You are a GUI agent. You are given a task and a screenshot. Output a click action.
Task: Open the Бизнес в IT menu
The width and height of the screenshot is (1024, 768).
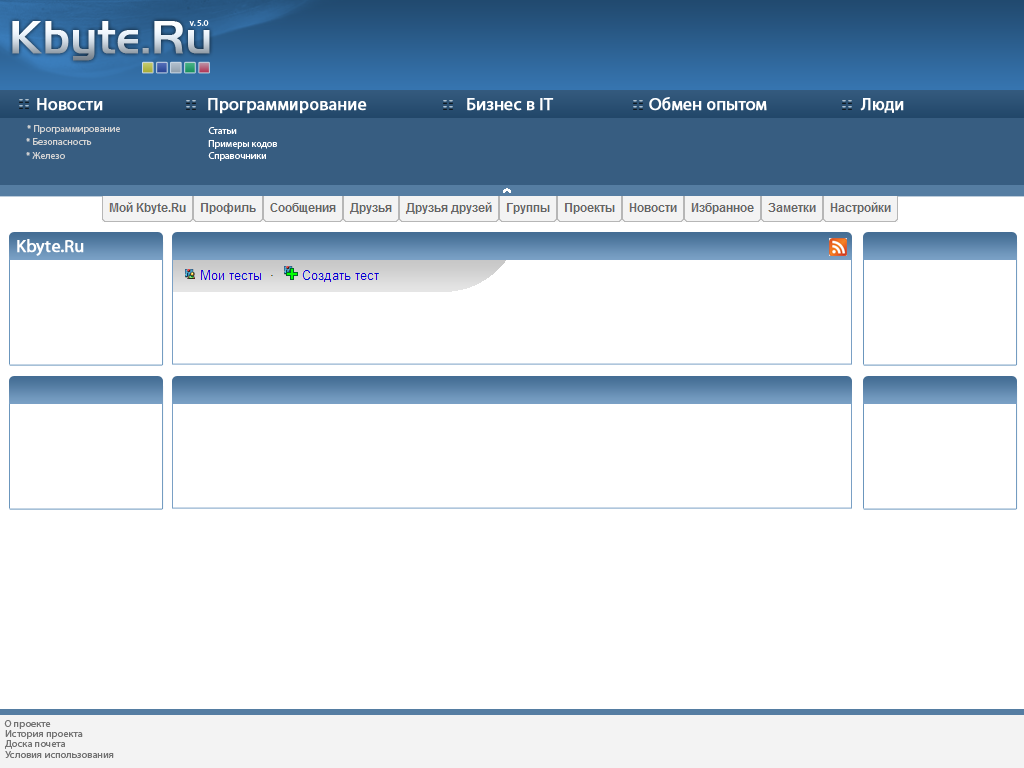pyautogui.click(x=509, y=104)
